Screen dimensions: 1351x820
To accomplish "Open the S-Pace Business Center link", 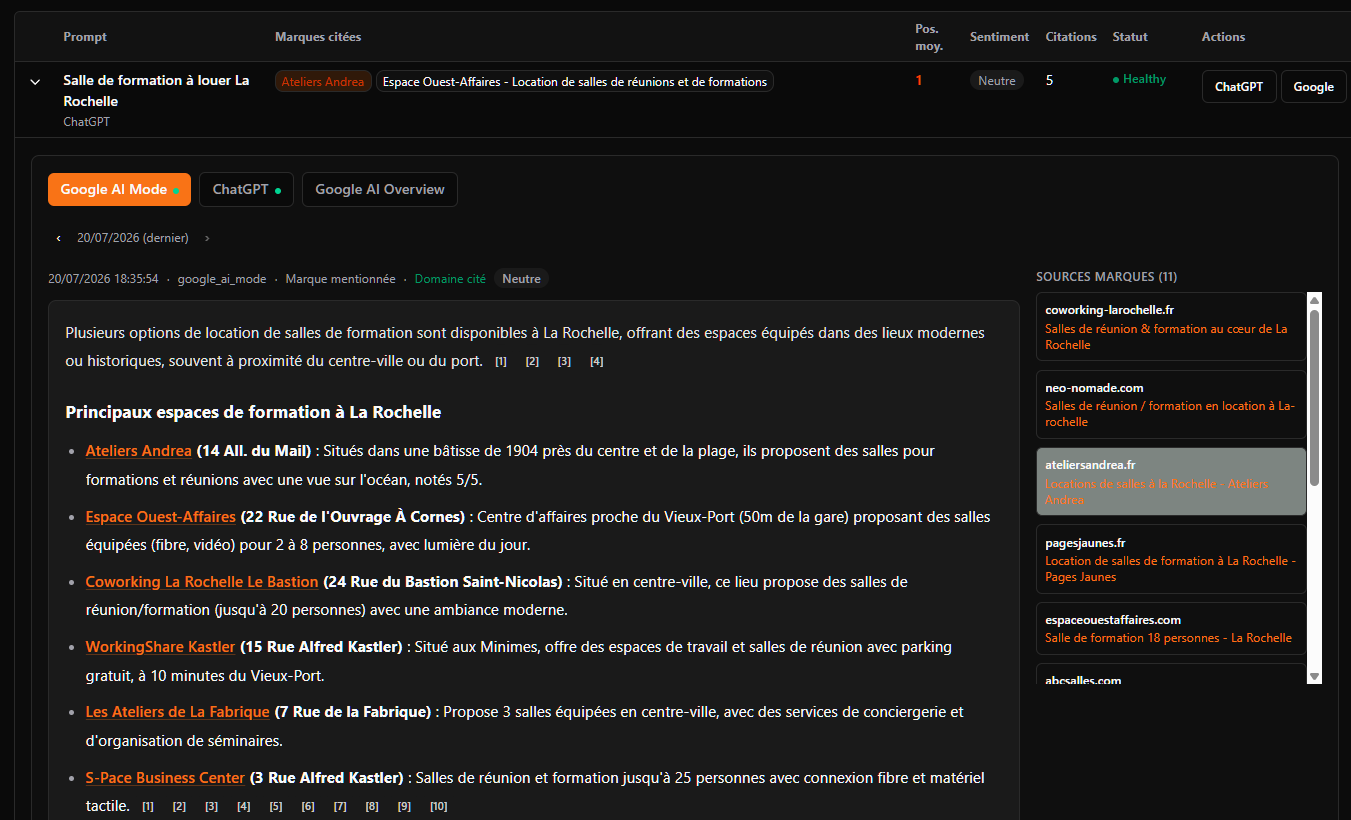I will 165,778.
